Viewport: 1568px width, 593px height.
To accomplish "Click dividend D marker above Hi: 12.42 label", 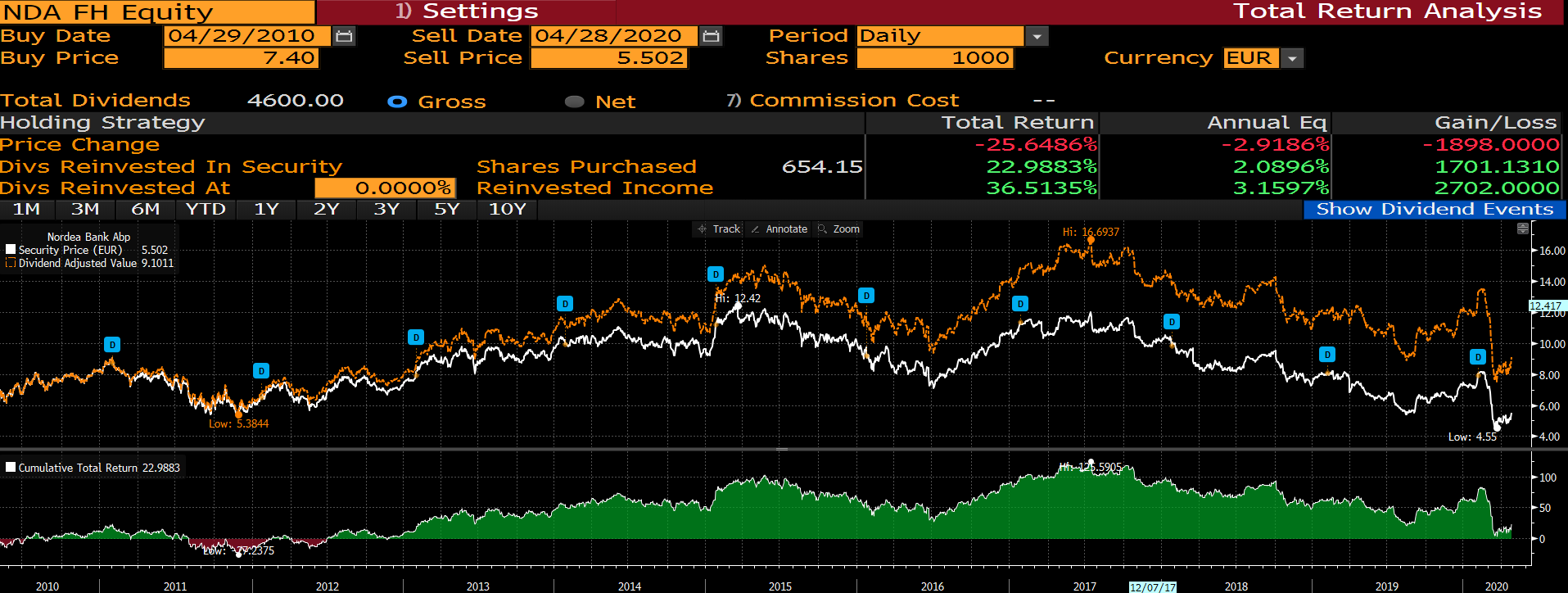I will pos(716,274).
